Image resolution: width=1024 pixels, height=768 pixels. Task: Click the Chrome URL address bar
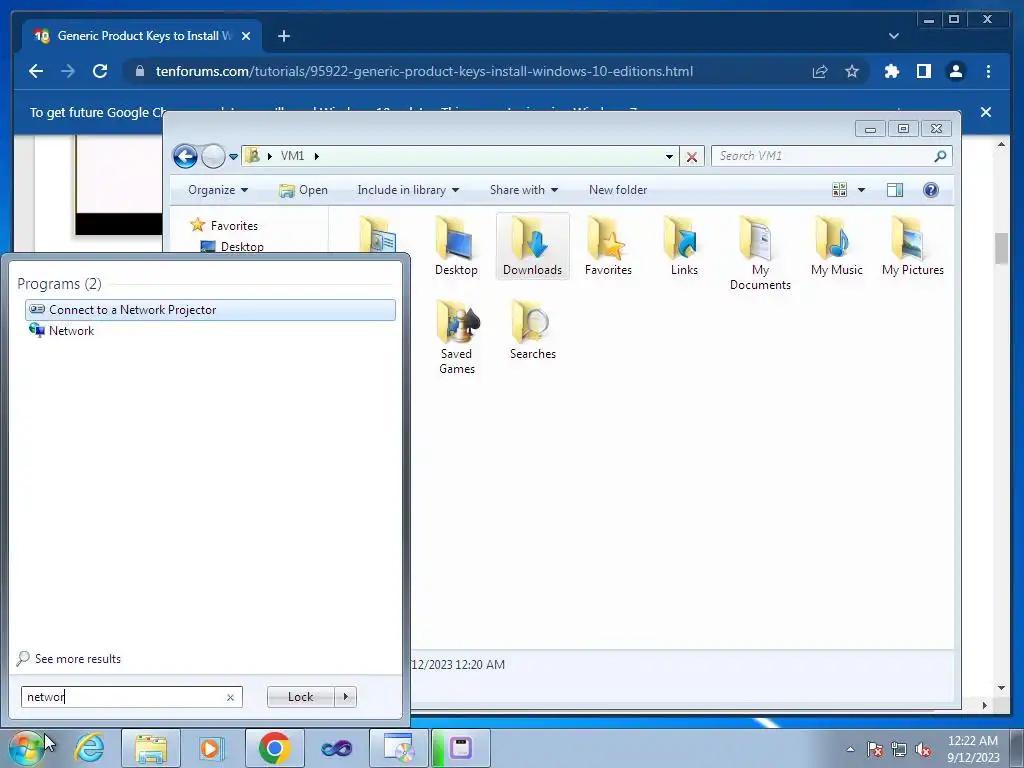coord(424,71)
